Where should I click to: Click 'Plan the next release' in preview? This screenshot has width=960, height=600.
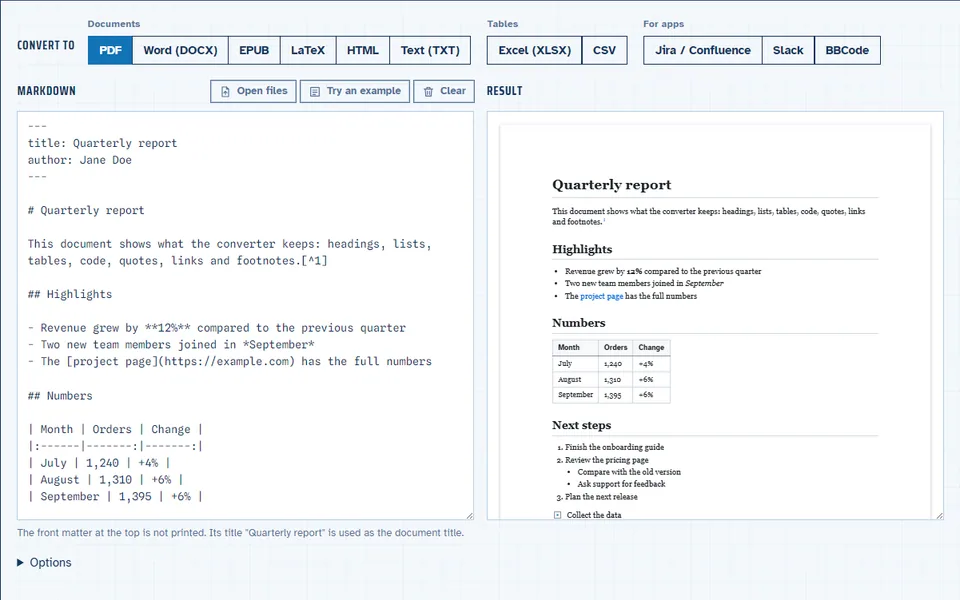coord(601,497)
